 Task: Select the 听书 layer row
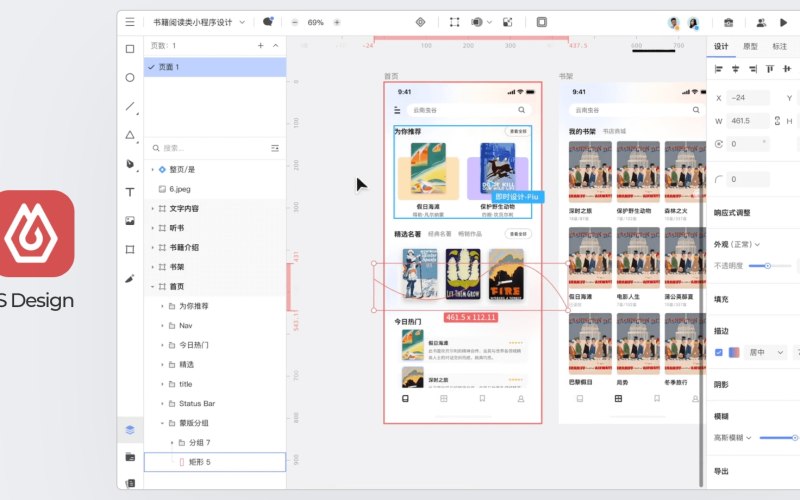click(x=215, y=228)
